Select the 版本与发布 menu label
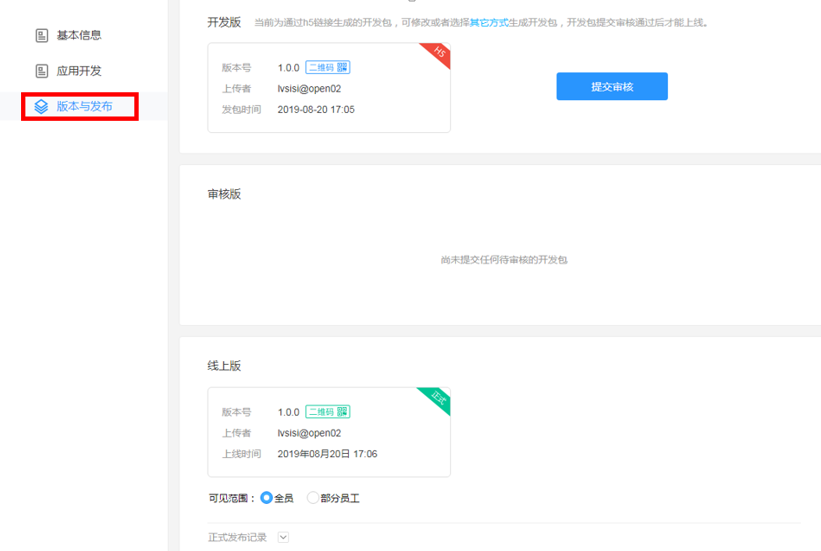Image resolution: width=821 pixels, height=551 pixels. pos(84,106)
